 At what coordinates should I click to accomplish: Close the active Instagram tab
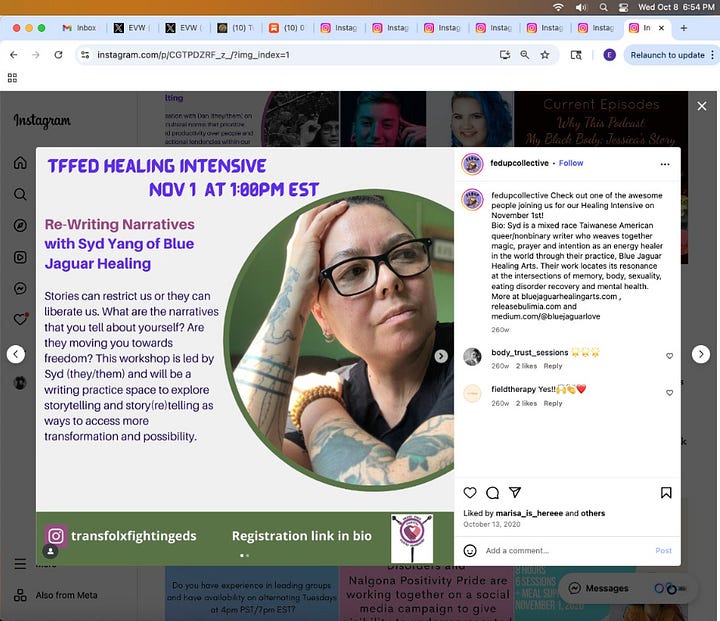[x=661, y=28]
